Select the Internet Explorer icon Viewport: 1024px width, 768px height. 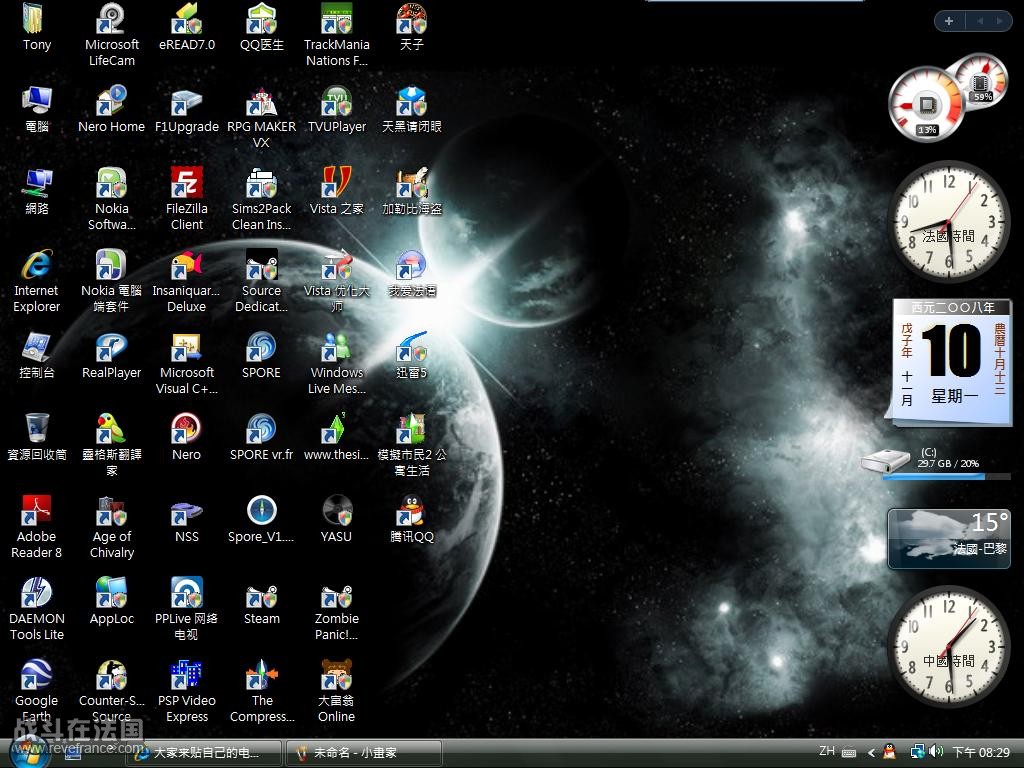pyautogui.click(x=37, y=264)
